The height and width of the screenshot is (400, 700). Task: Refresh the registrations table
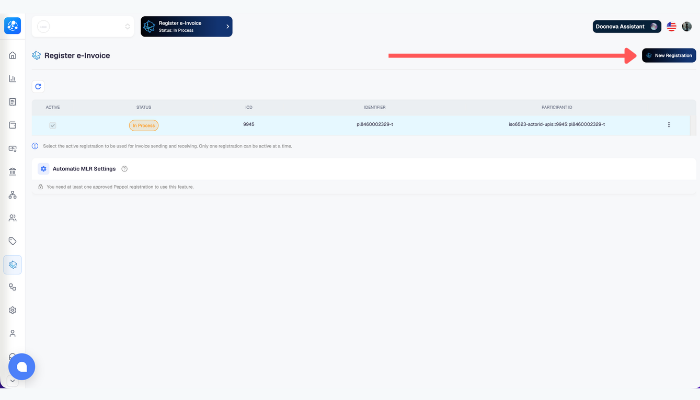pos(38,87)
